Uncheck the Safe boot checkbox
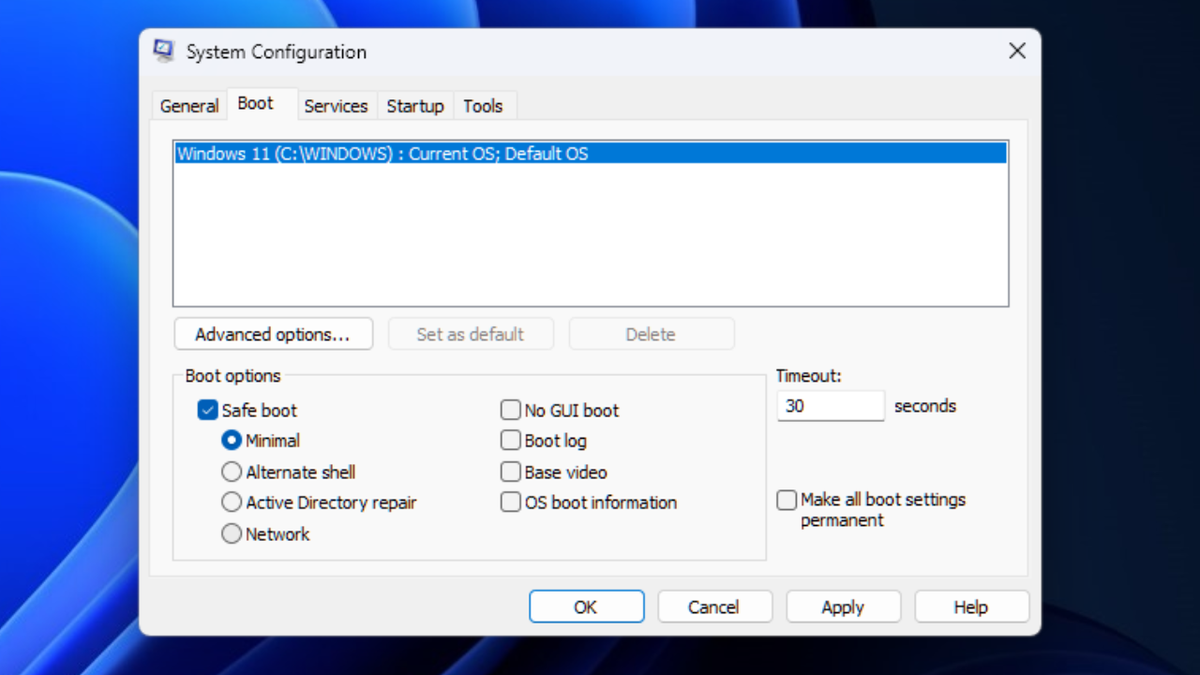This screenshot has height=675, width=1200. (208, 410)
